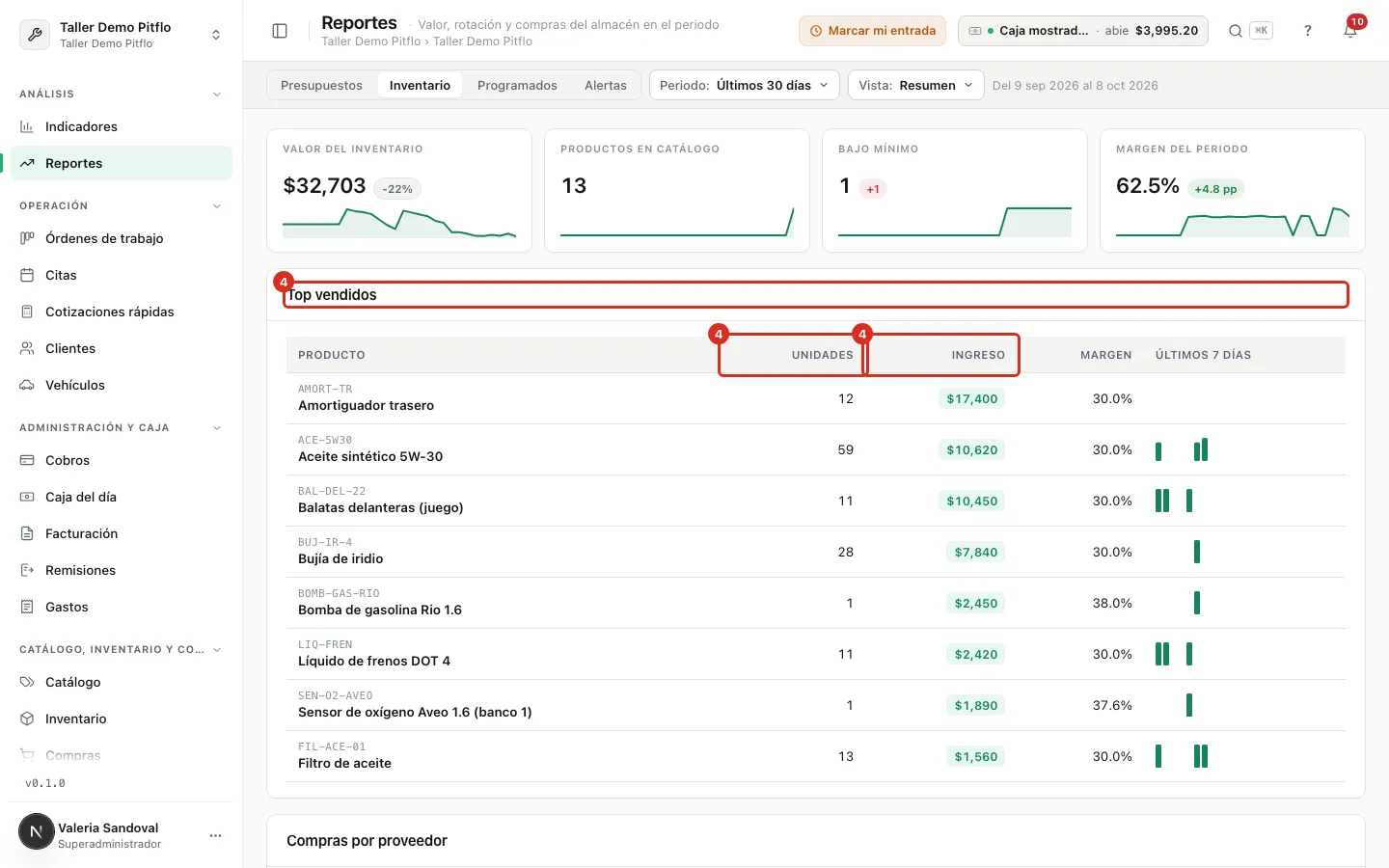Image resolution: width=1389 pixels, height=868 pixels.
Task: Open the Vista: Resumen dropdown
Action: (915, 85)
